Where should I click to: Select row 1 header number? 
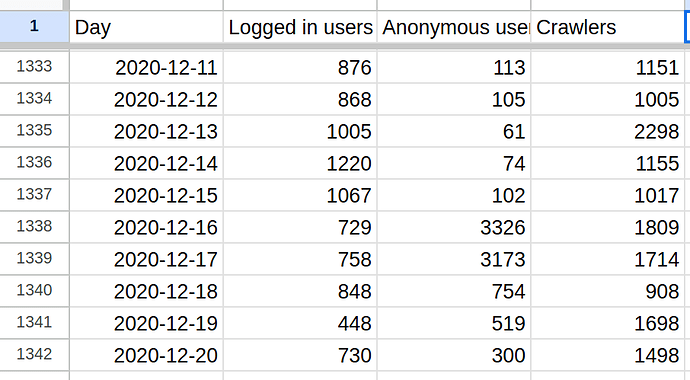click(x=34, y=26)
